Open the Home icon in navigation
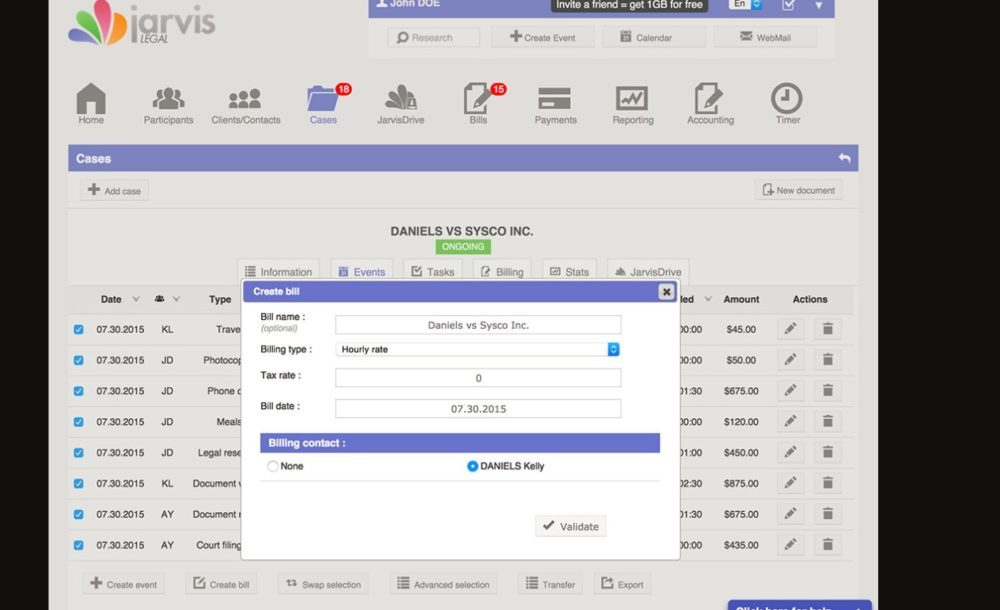The height and width of the screenshot is (610, 1000). (x=91, y=100)
